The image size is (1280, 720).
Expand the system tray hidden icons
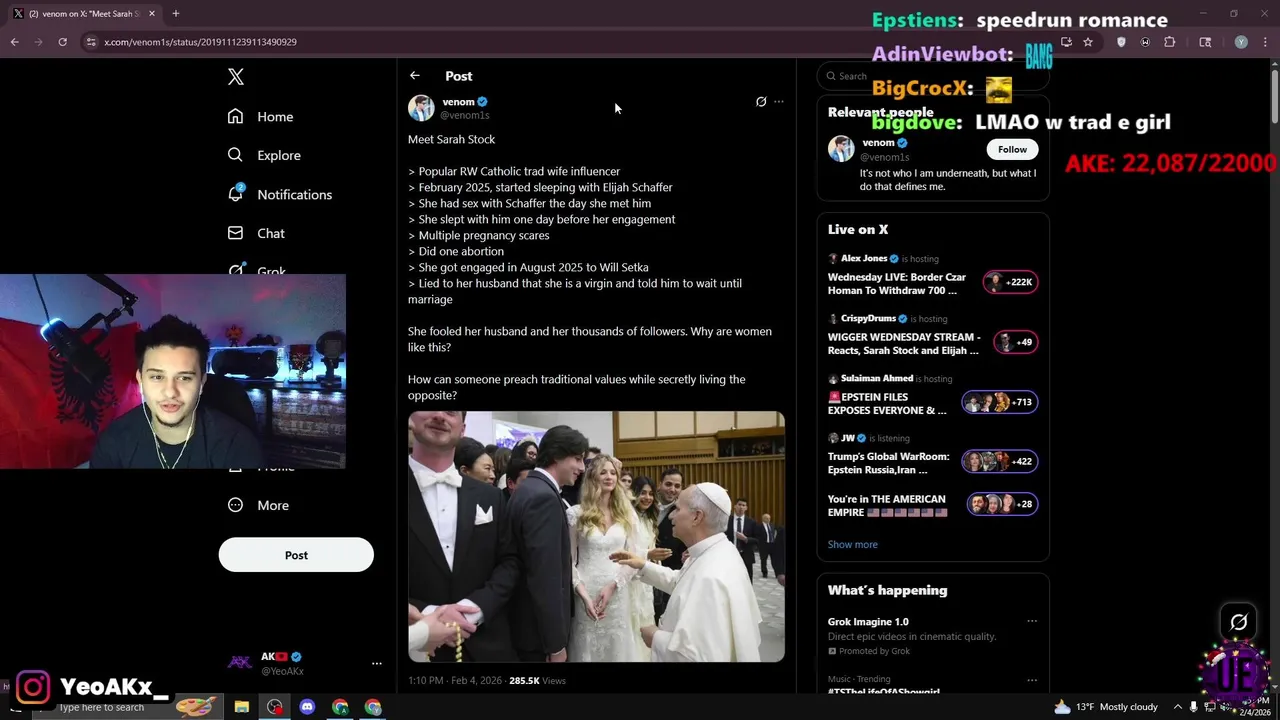click(x=1178, y=707)
